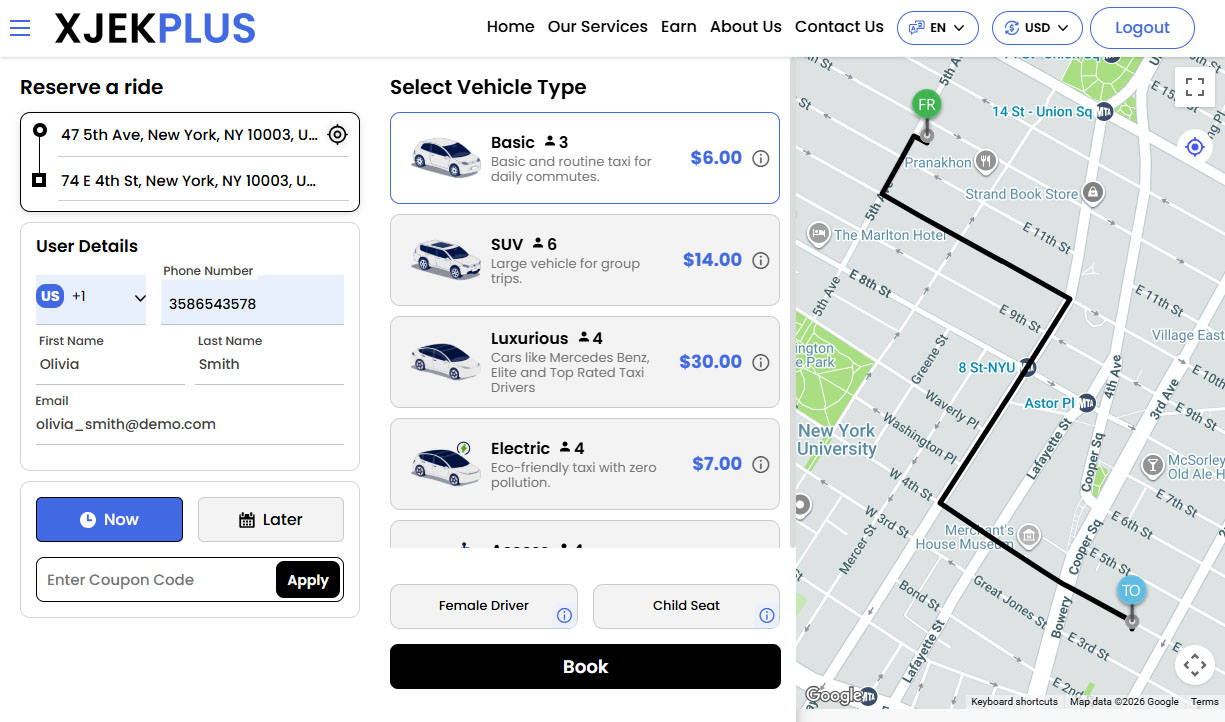1225x722 pixels.
Task: Open the +1 country code dropdown
Action: click(91, 297)
